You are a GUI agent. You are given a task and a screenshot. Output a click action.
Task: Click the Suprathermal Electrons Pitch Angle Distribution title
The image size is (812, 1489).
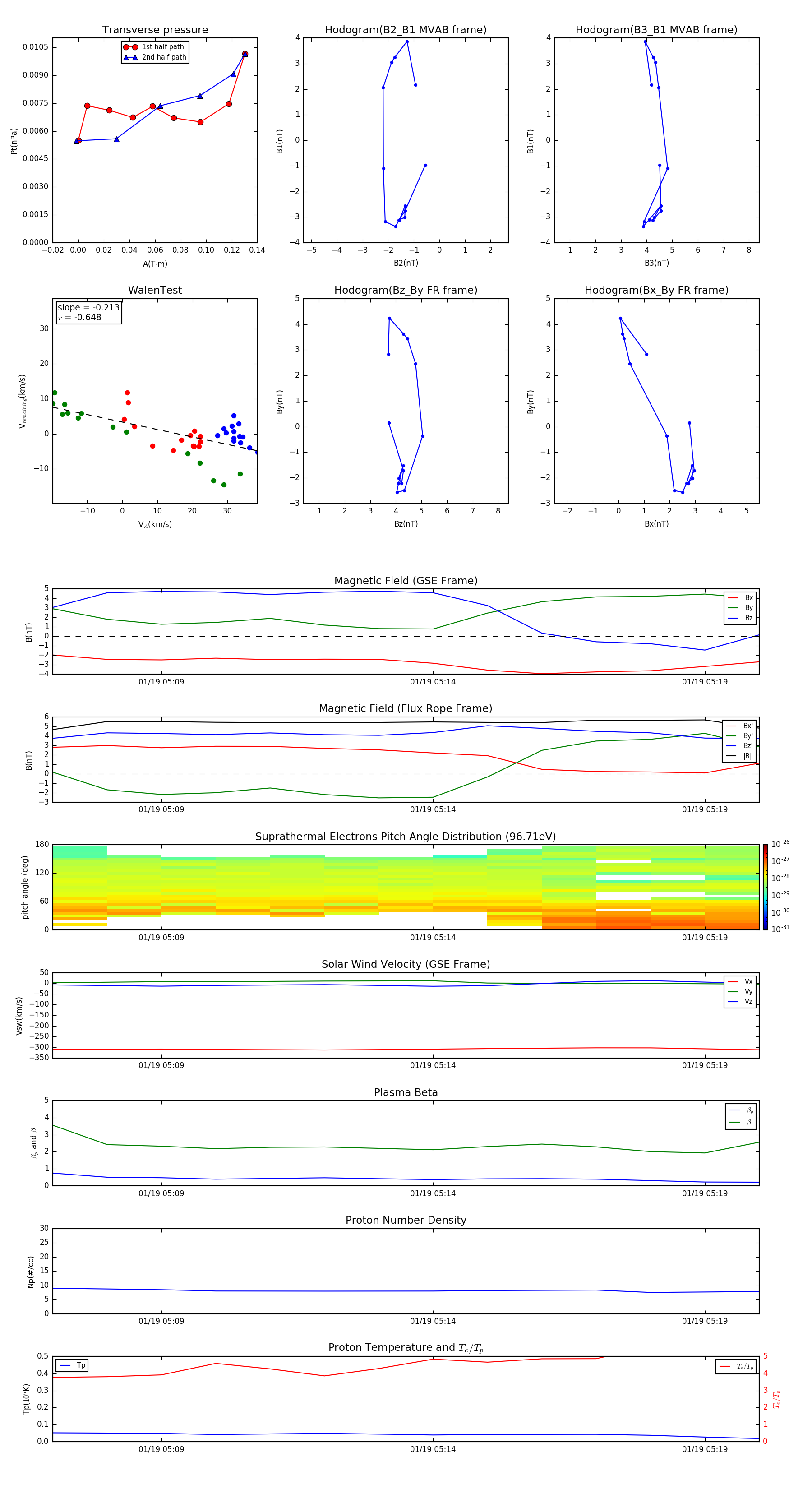point(406,837)
